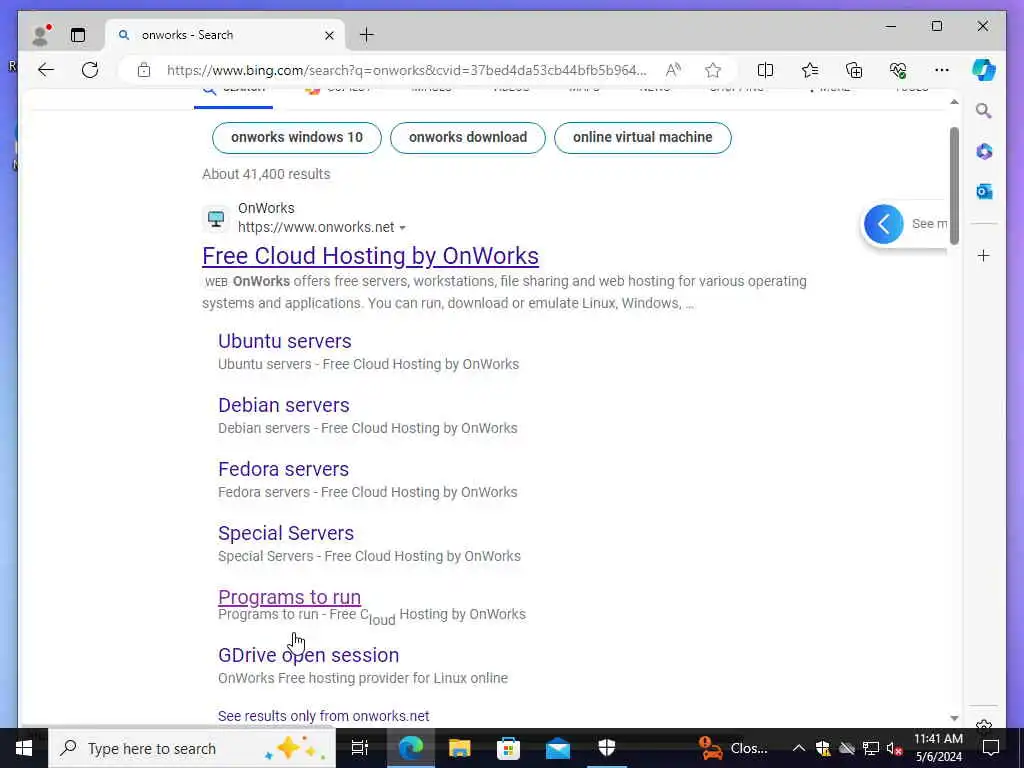Screen dimensions: 1024x768
Task: Click the muted volume tray icon
Action: pos(894,748)
